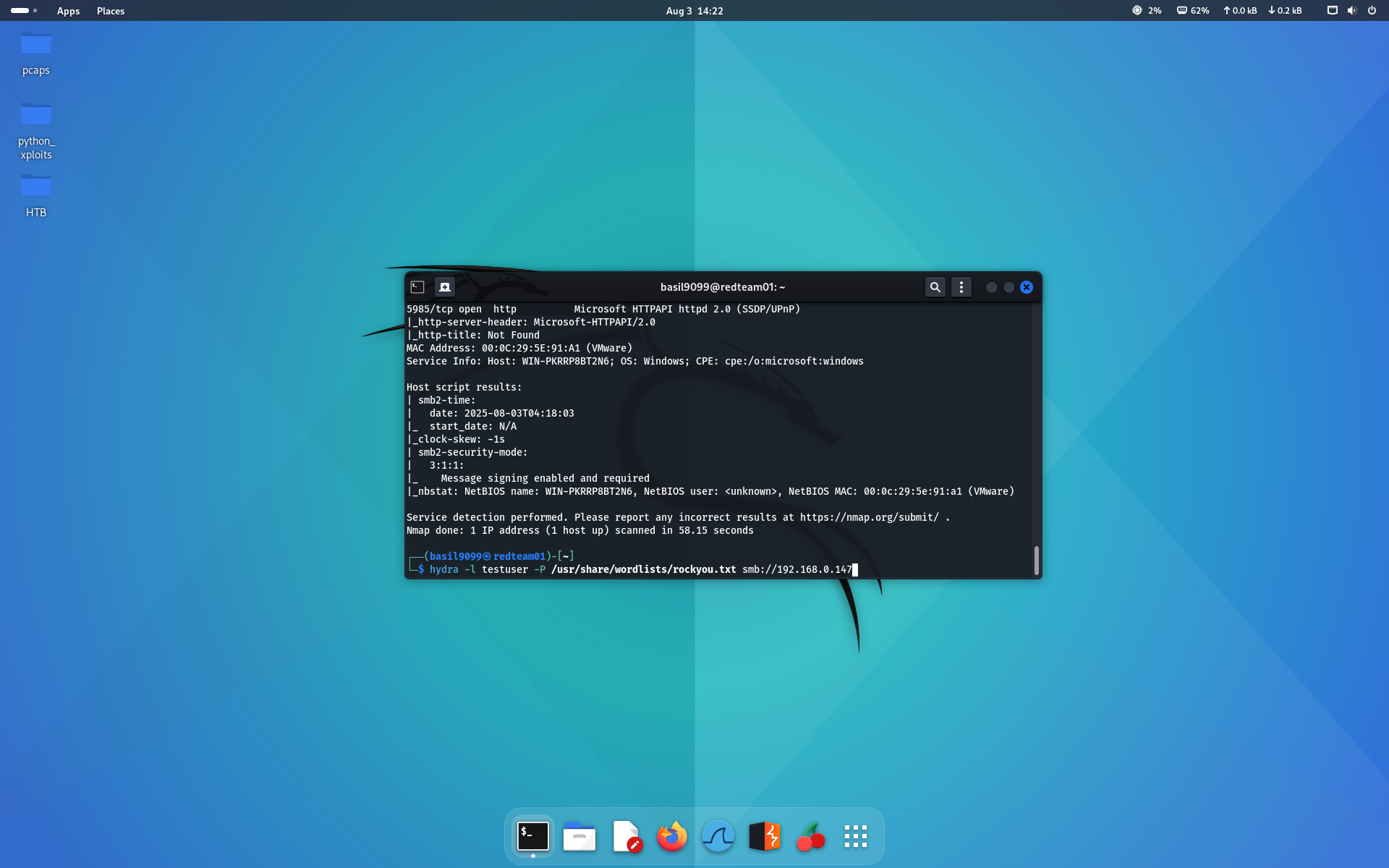The width and height of the screenshot is (1389, 868).
Task: Open Wireshark from the dock
Action: click(x=718, y=836)
